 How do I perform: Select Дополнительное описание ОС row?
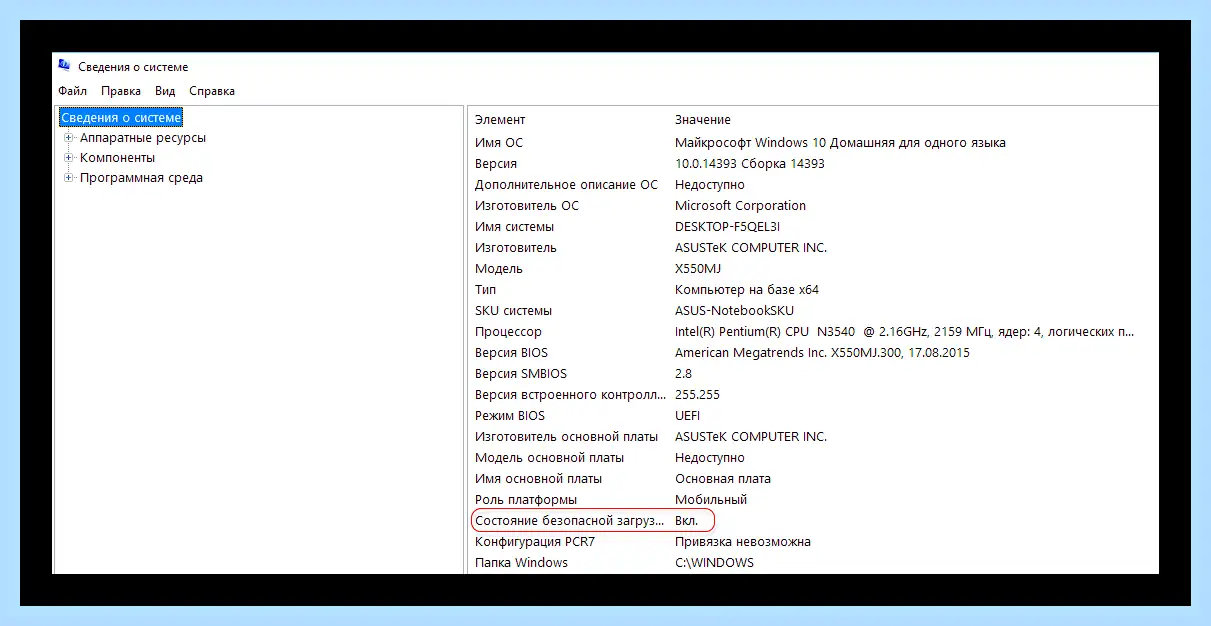coord(566,185)
